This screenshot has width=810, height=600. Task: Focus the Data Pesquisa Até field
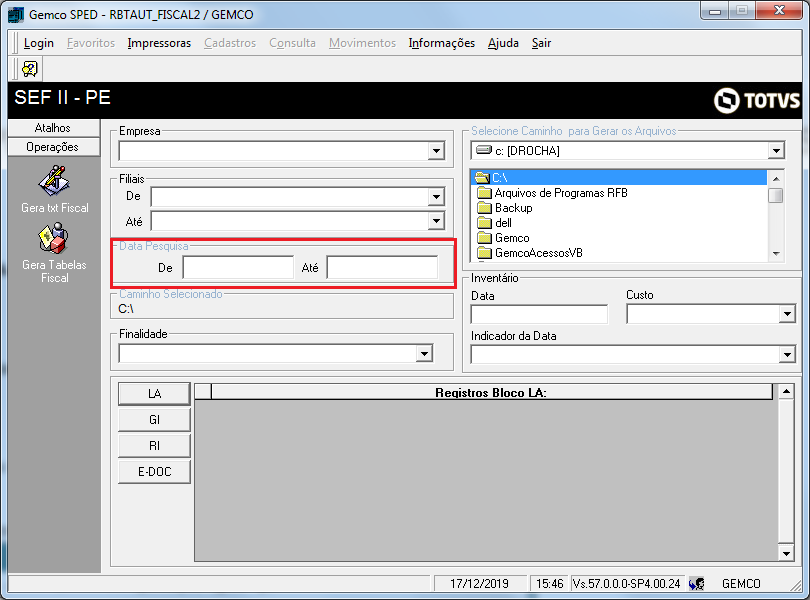click(382, 268)
